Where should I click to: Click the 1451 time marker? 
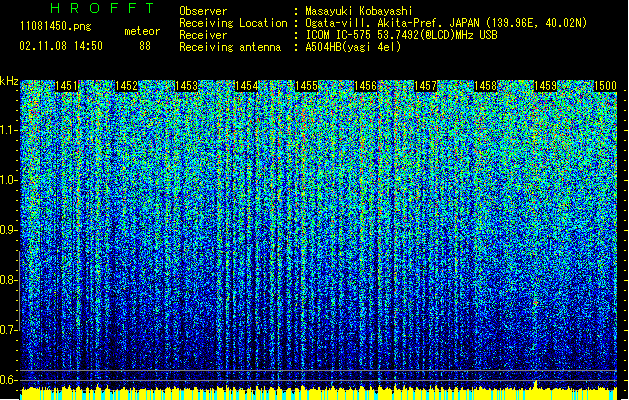coord(67,86)
